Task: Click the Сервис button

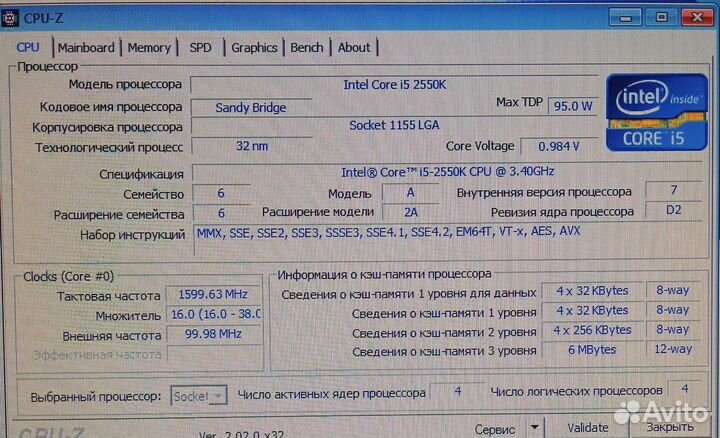Action: click(495, 429)
